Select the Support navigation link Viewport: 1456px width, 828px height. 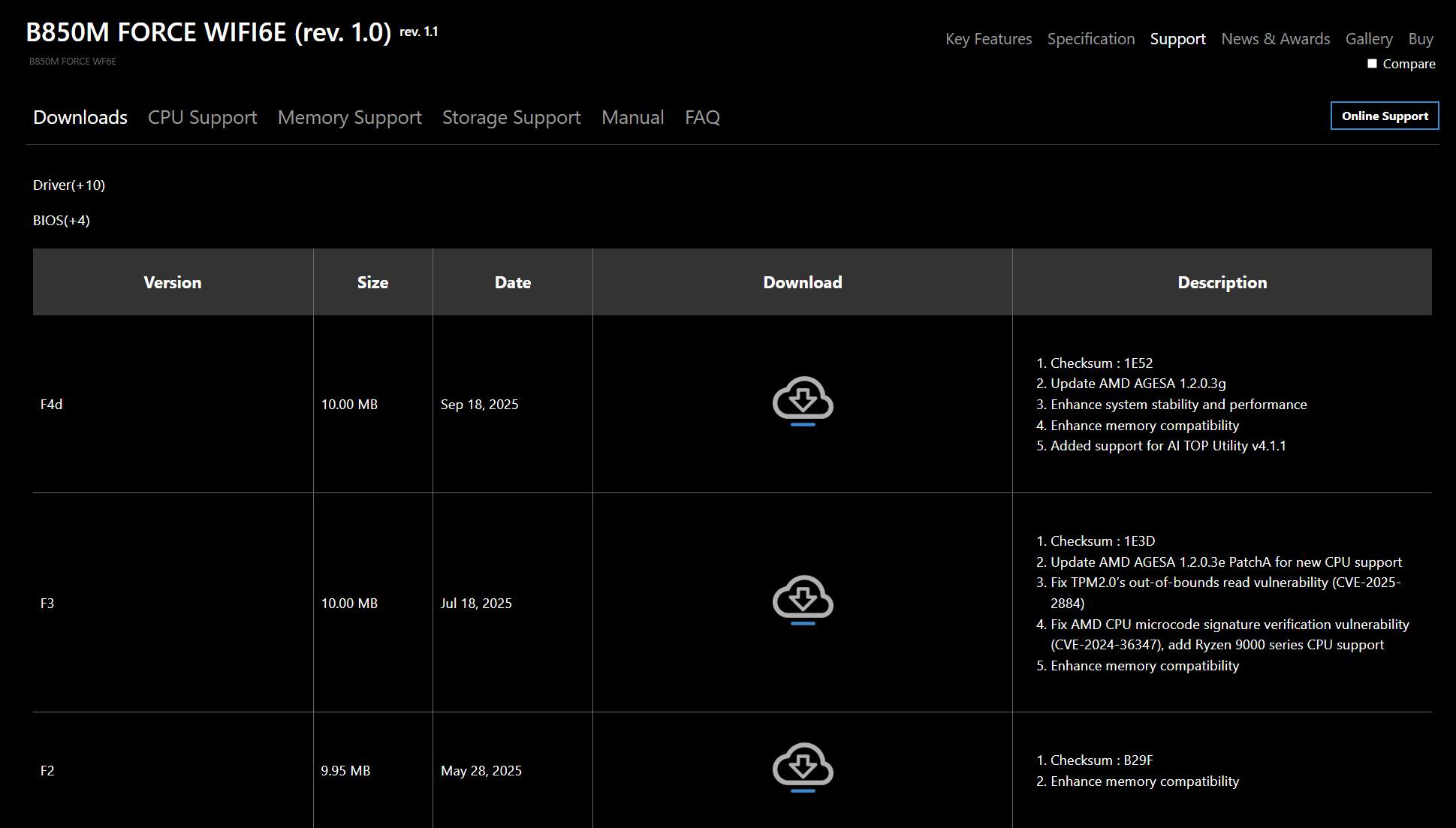click(x=1178, y=39)
